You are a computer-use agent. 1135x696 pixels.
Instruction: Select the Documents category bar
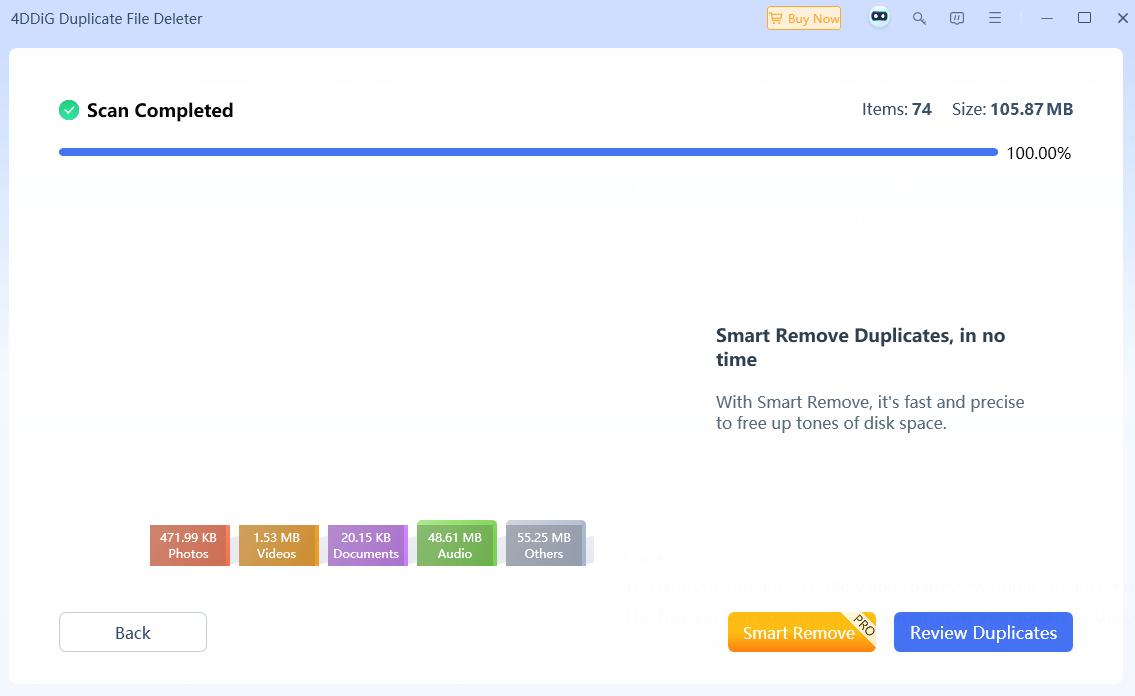[367, 544]
